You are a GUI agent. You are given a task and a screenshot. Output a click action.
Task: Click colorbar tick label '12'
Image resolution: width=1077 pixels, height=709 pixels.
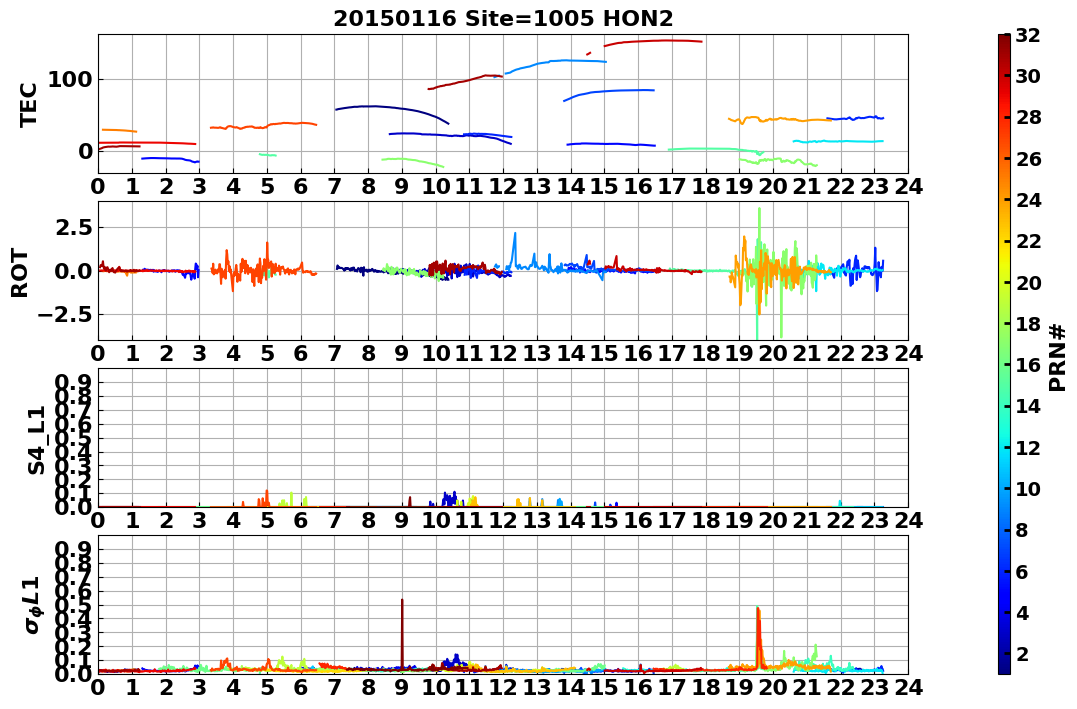pyautogui.click(x=1028, y=447)
